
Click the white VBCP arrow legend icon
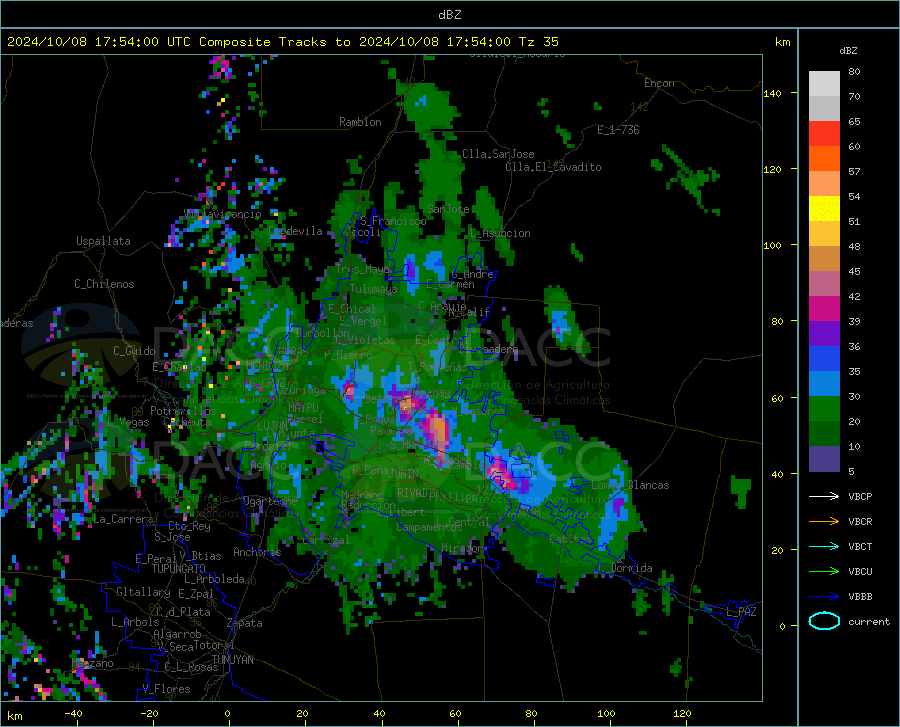[x=824, y=496]
